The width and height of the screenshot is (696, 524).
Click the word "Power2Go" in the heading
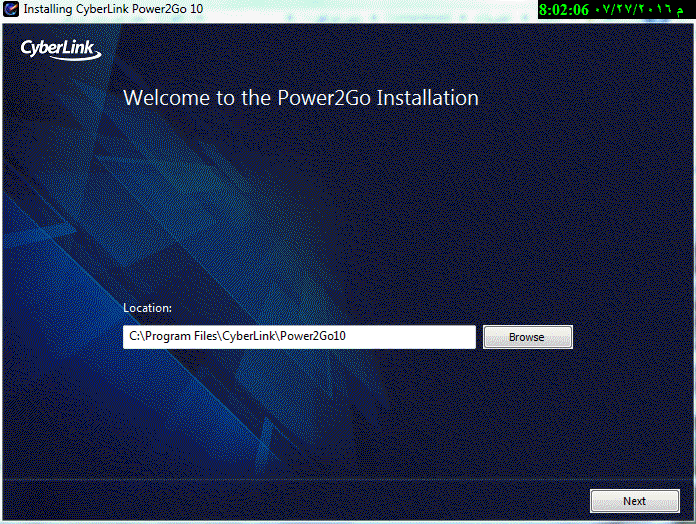pos(323,98)
